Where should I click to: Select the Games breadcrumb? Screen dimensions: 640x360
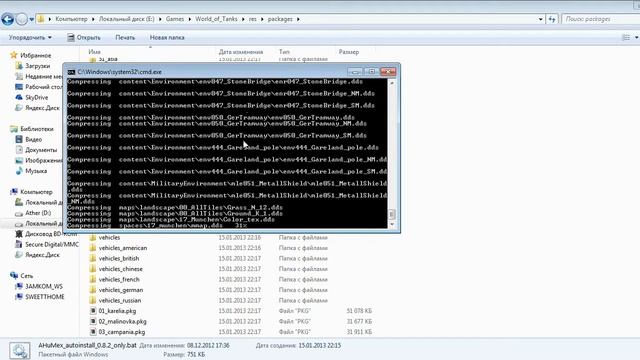coord(175,19)
